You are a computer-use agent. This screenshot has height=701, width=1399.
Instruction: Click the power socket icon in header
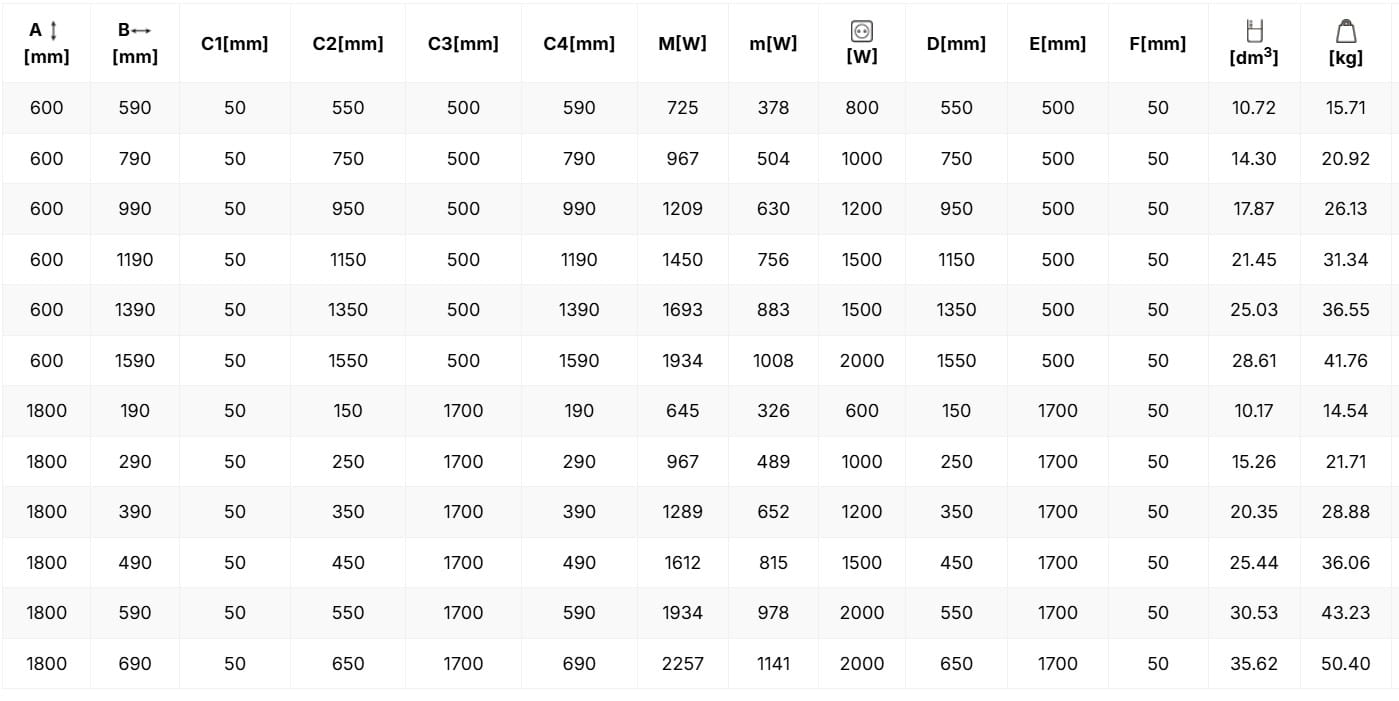pos(861,31)
